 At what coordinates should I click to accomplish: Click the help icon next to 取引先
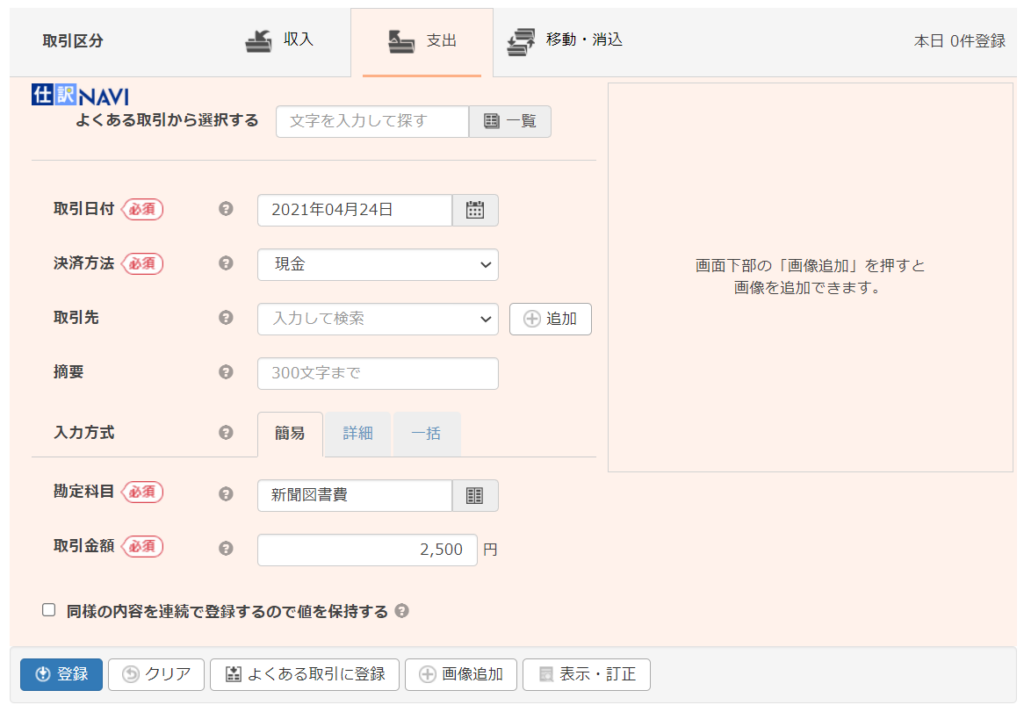tap(226, 318)
